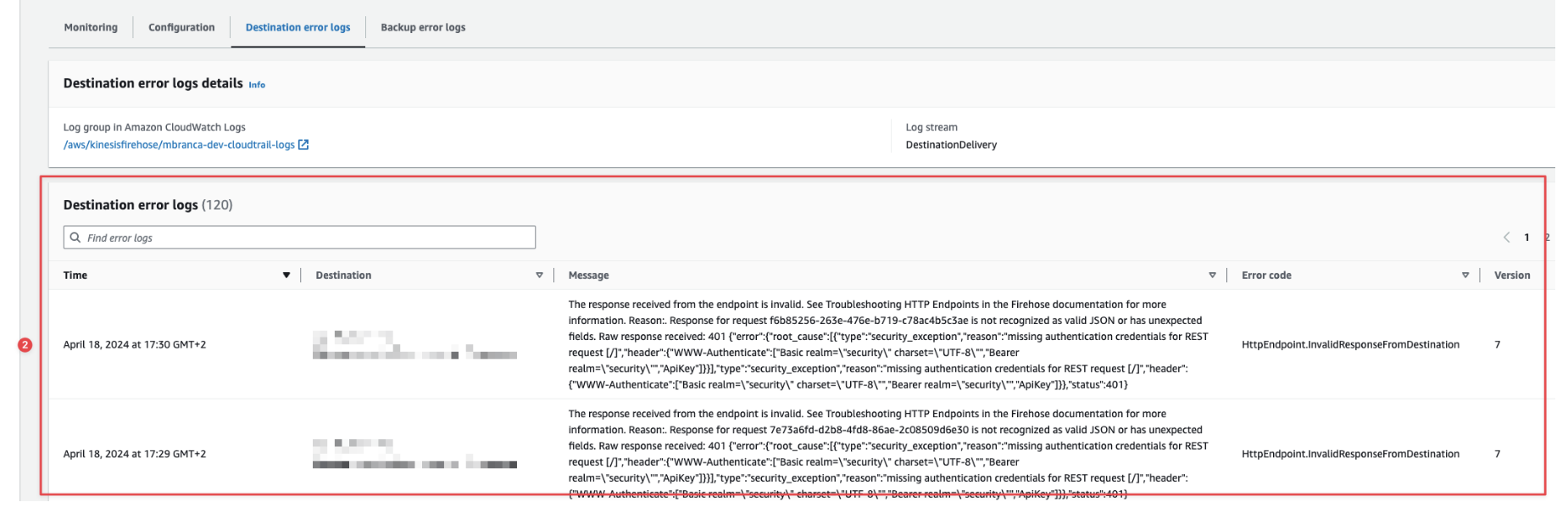Viewport: 1568px width, 519px height.
Task: Click the Find error logs search field
Action: (305, 237)
